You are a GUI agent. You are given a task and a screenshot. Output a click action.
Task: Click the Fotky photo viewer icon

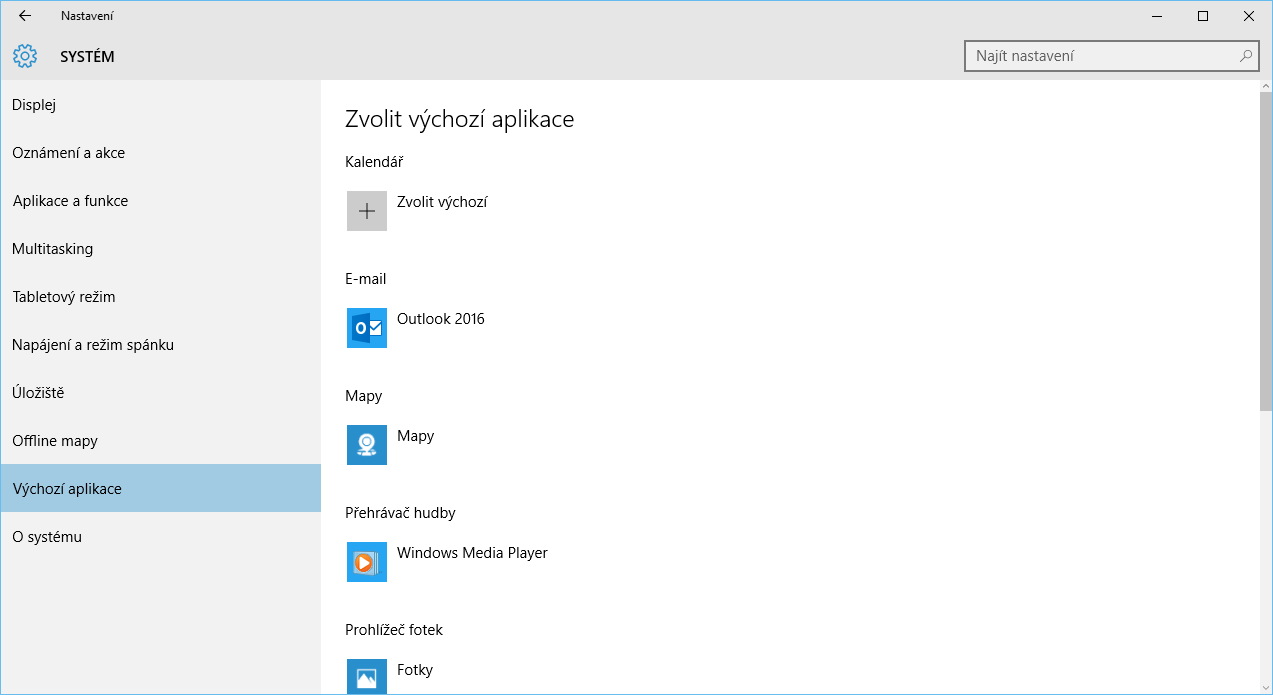366,676
